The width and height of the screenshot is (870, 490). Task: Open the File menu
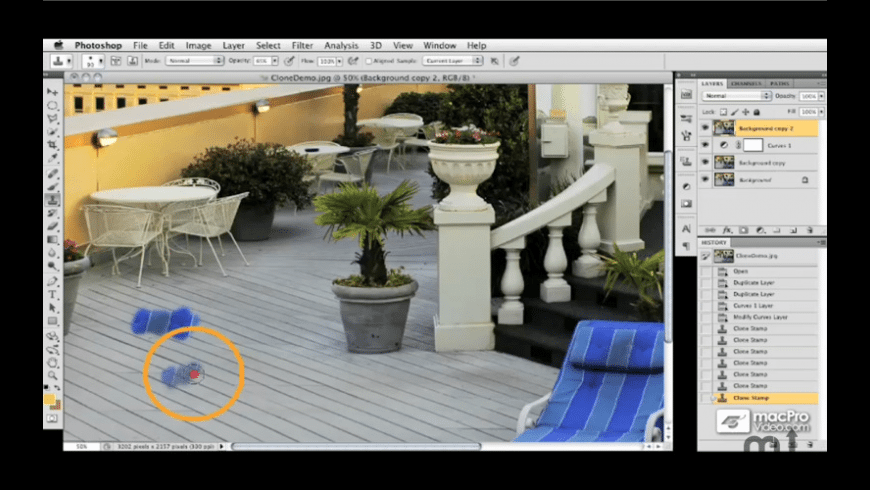(x=140, y=46)
